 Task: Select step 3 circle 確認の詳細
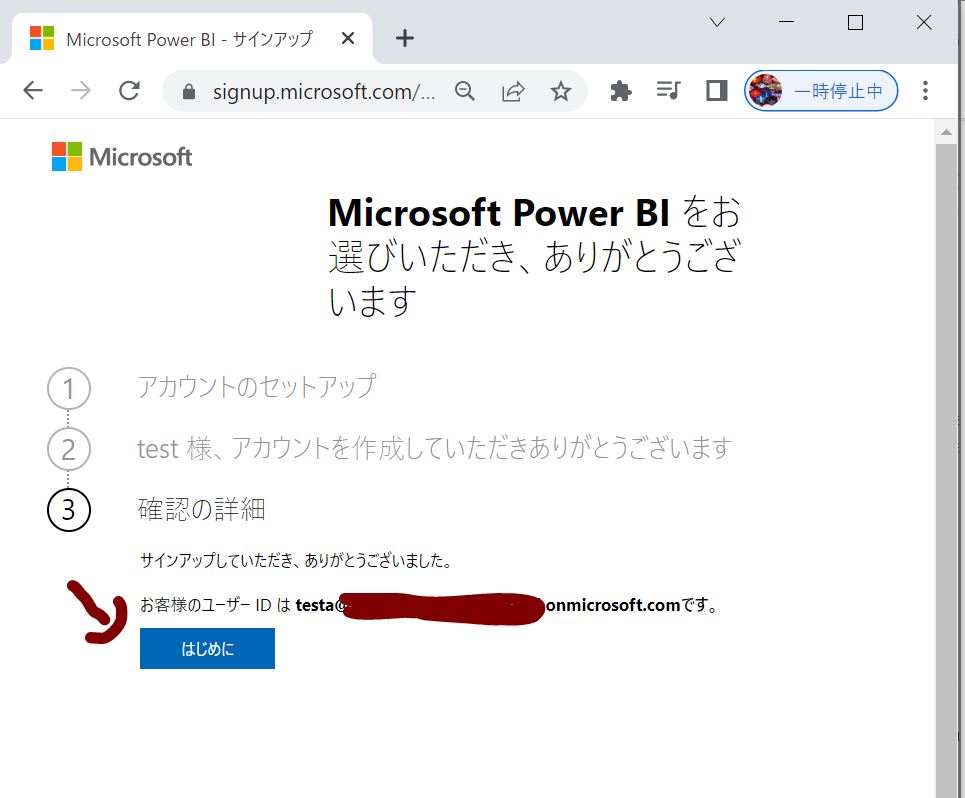[69, 509]
